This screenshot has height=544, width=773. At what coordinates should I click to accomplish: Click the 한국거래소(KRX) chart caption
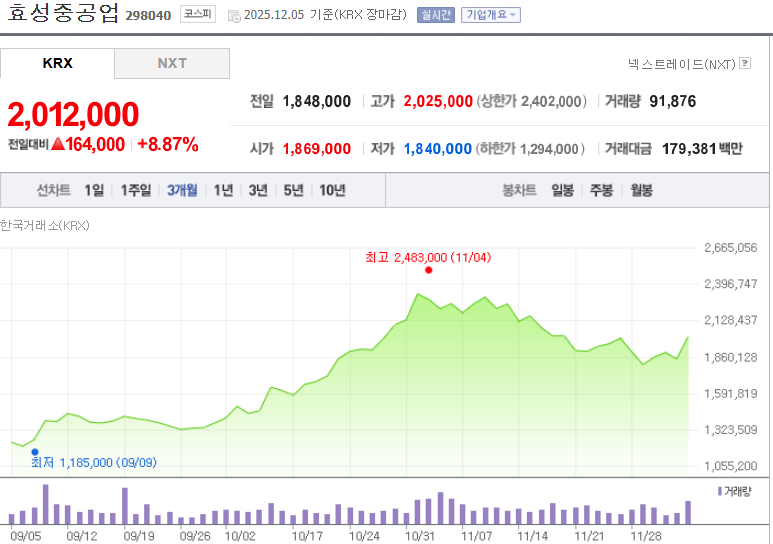click(44, 226)
